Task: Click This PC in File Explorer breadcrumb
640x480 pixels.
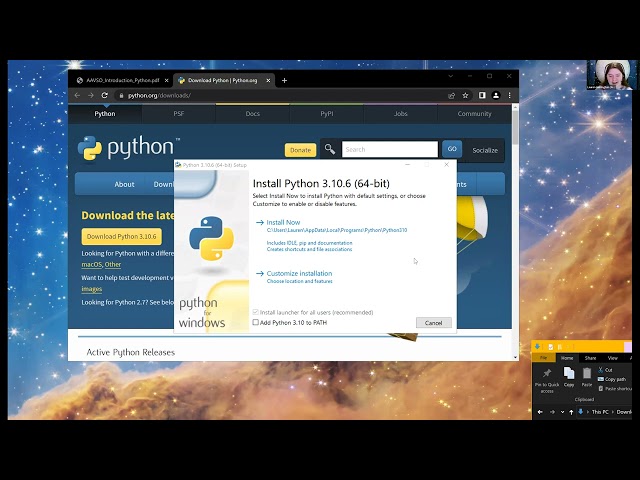Action: tap(600, 412)
